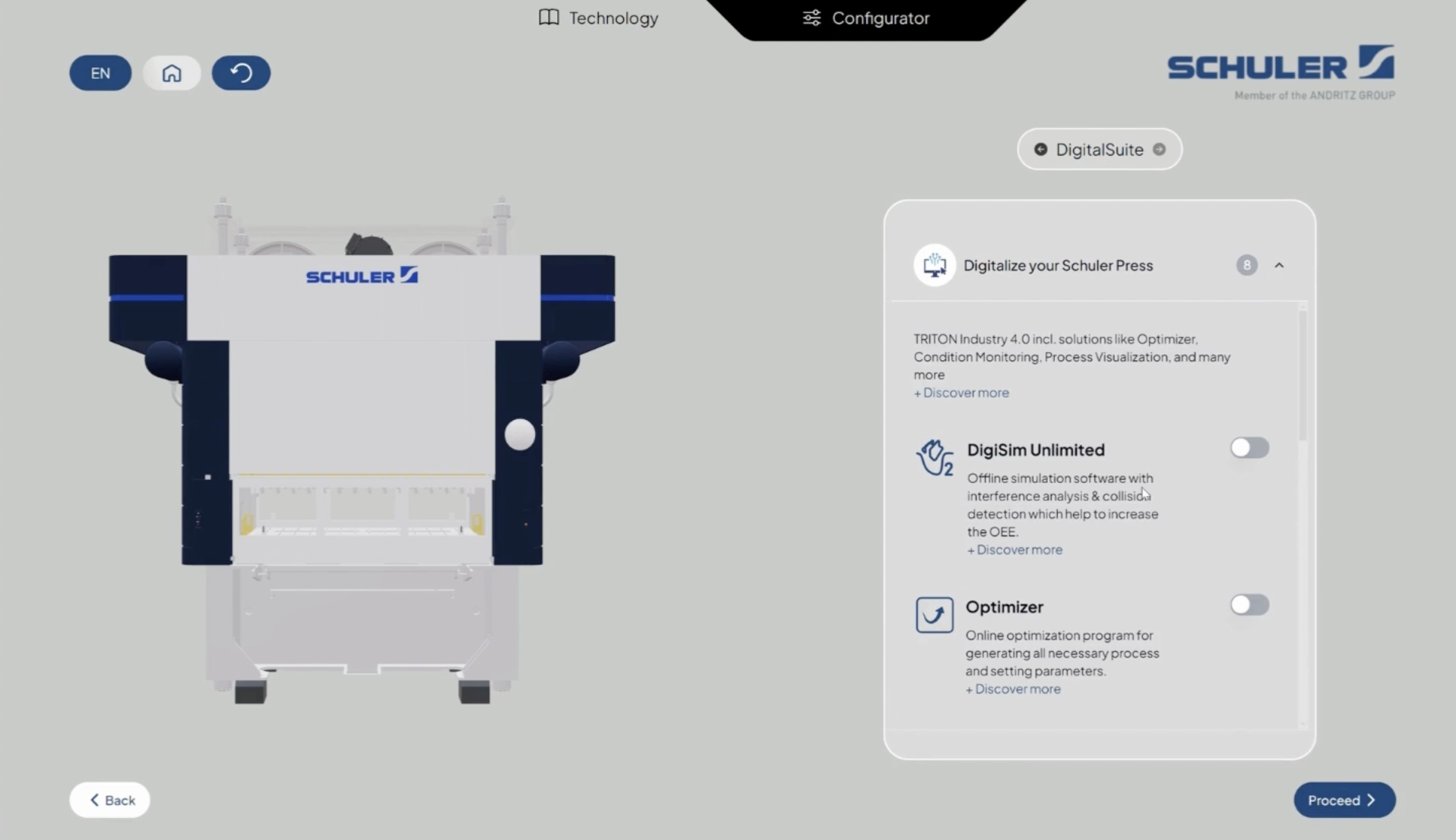Click the 3D press model preview
The height and width of the screenshot is (840, 1456).
pos(362,450)
